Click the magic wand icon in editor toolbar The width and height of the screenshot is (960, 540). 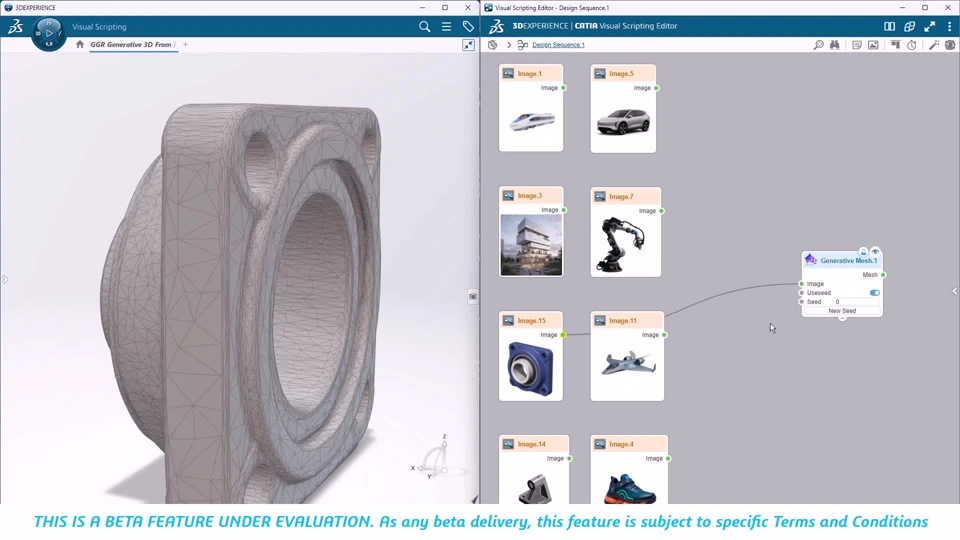934,45
